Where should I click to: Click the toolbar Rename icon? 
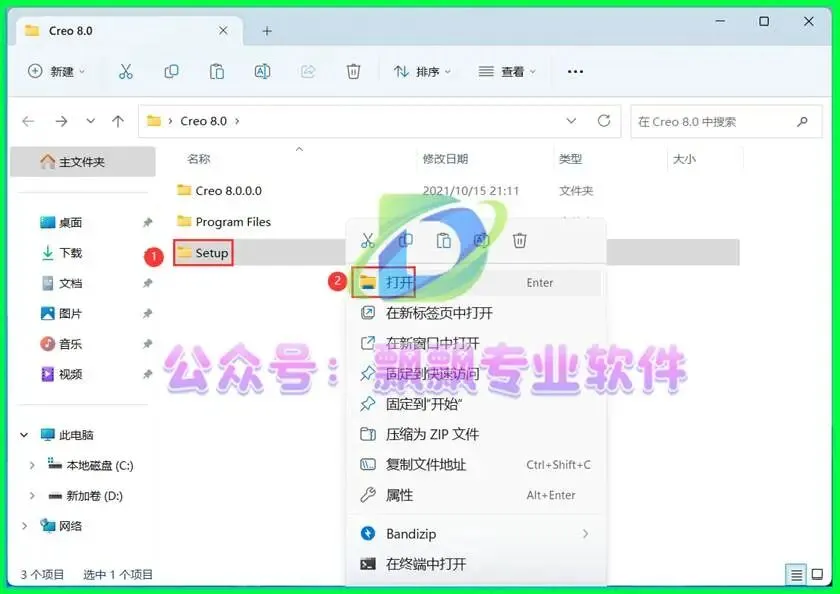point(262,71)
